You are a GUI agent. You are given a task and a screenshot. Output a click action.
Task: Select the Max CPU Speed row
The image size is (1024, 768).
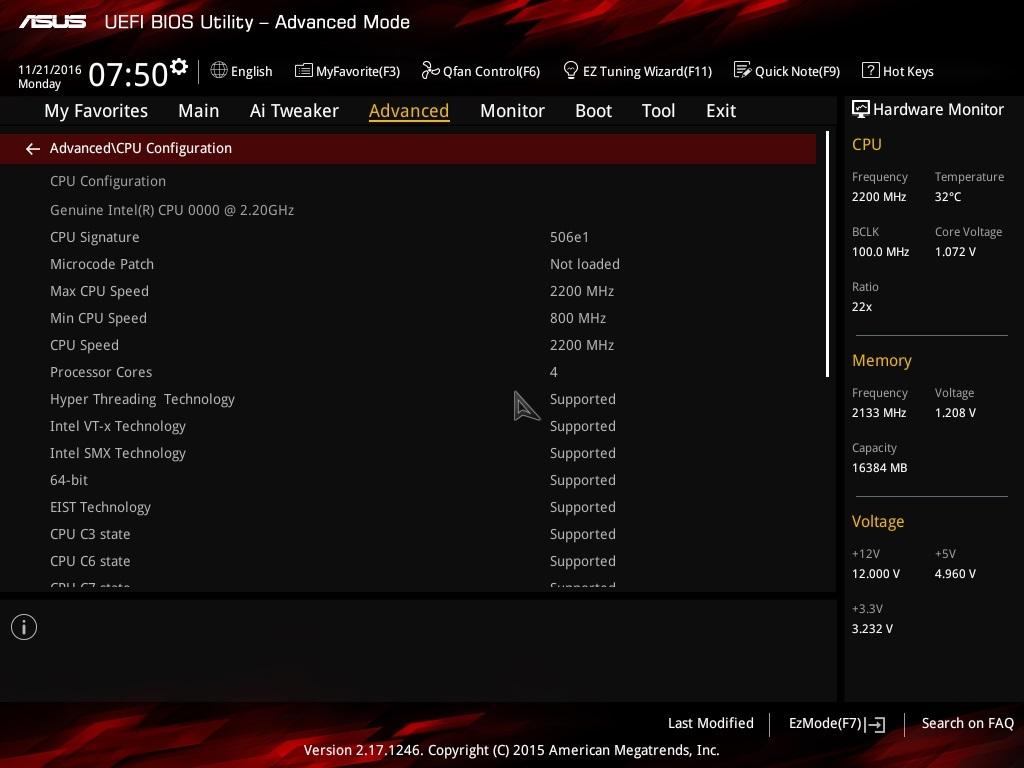tap(408, 291)
